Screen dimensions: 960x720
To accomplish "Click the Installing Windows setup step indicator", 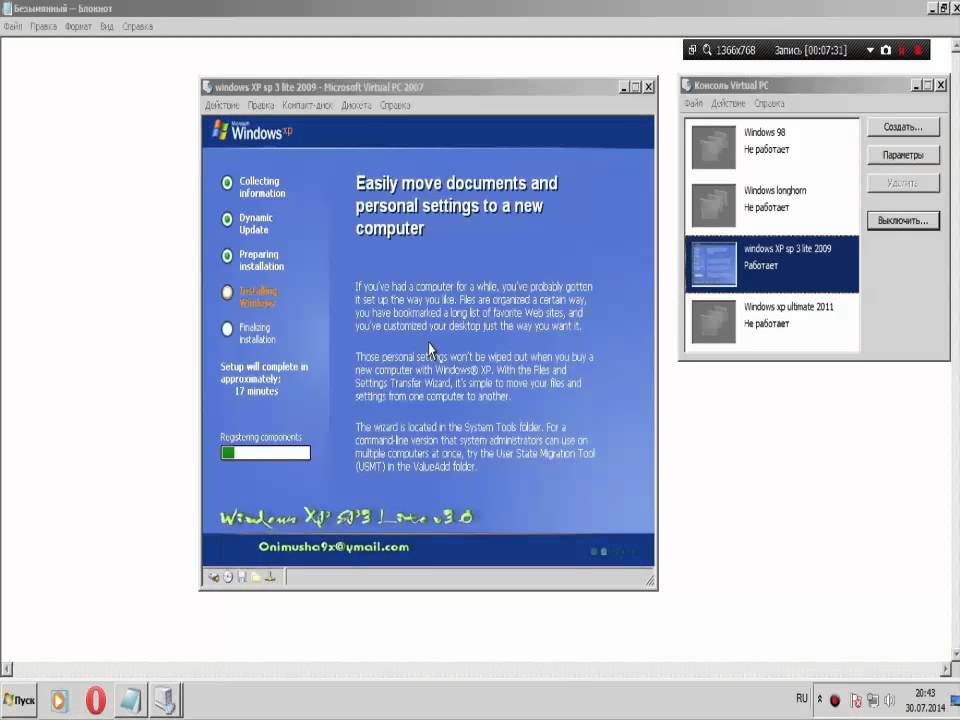I will (227, 293).
